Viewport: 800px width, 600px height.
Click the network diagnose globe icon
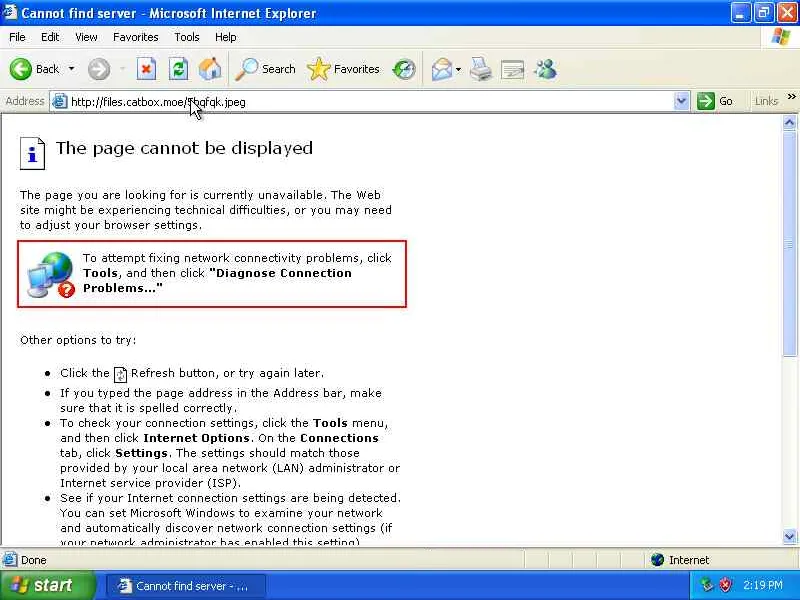[x=51, y=274]
